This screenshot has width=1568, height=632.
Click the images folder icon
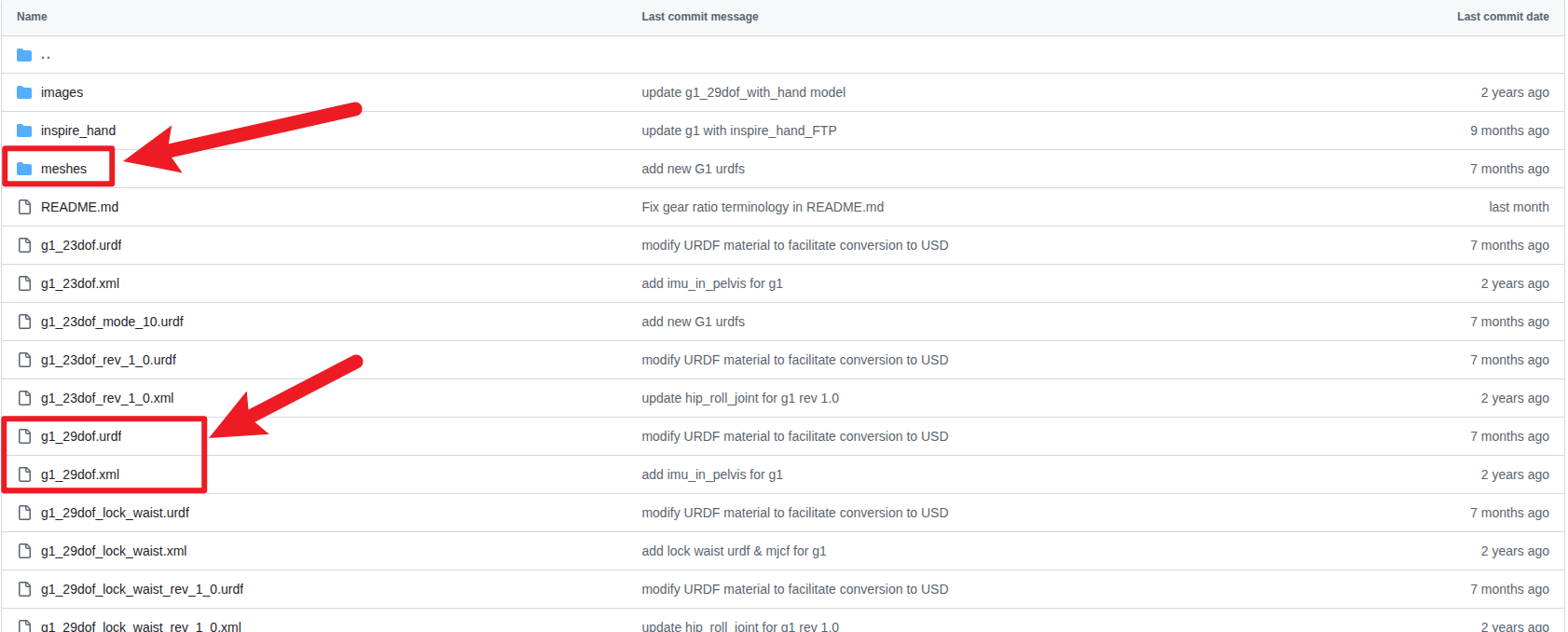pos(24,92)
